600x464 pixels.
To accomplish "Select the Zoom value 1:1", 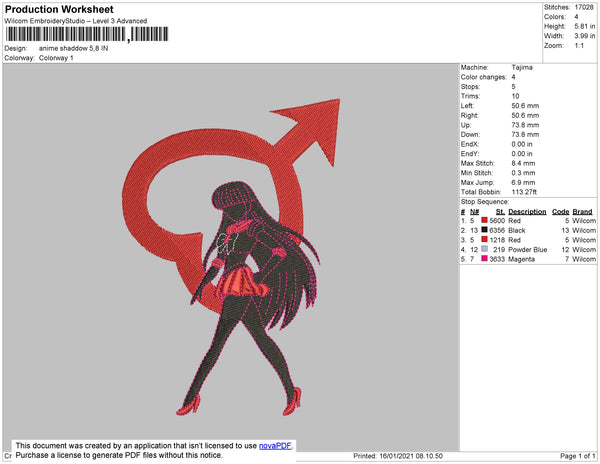I will point(579,46).
